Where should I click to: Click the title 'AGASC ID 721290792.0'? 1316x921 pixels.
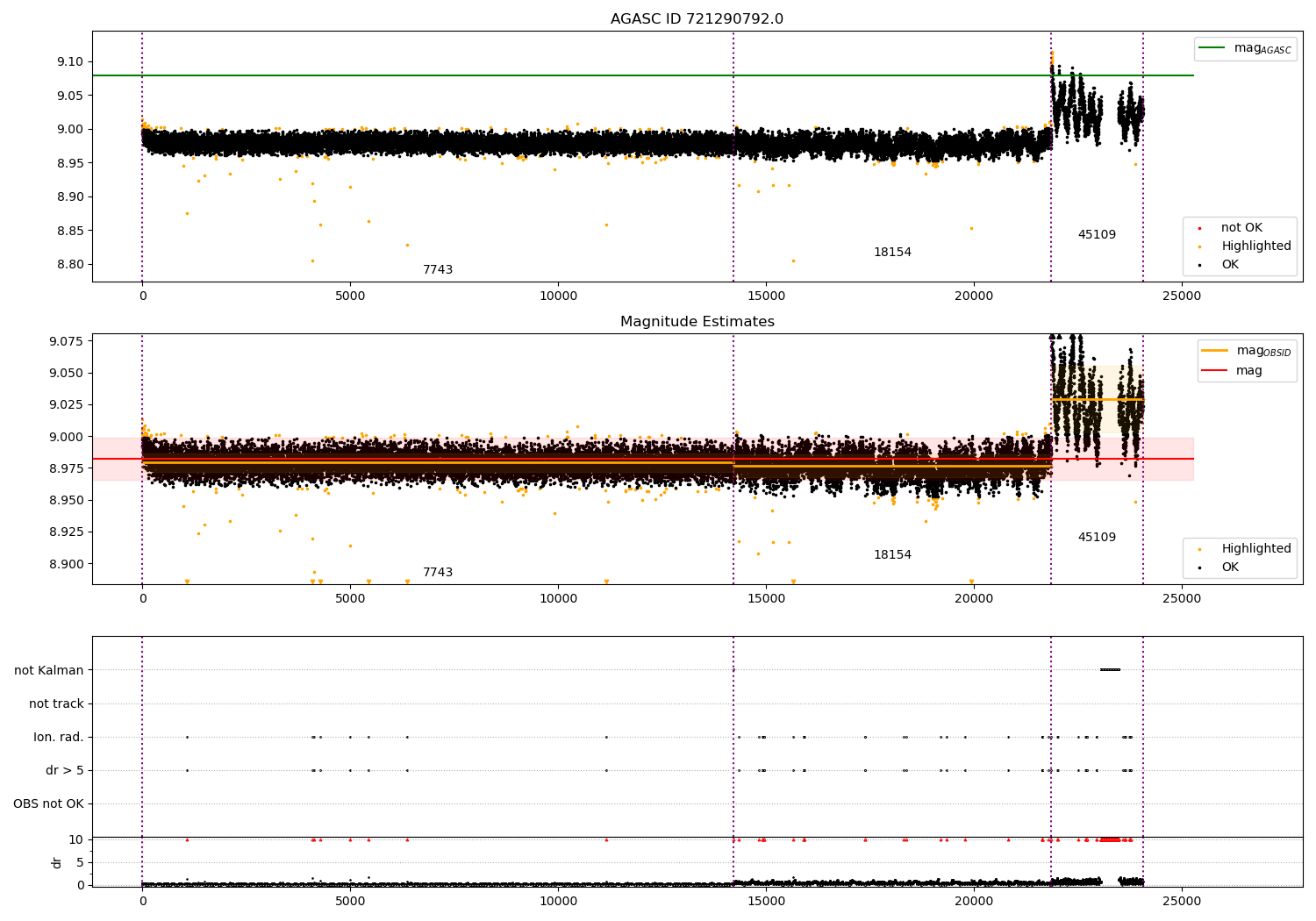tap(697, 19)
